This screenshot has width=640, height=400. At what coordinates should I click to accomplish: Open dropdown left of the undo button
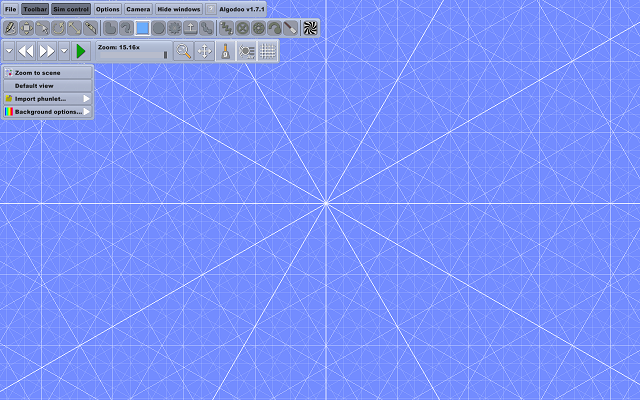click(8, 50)
